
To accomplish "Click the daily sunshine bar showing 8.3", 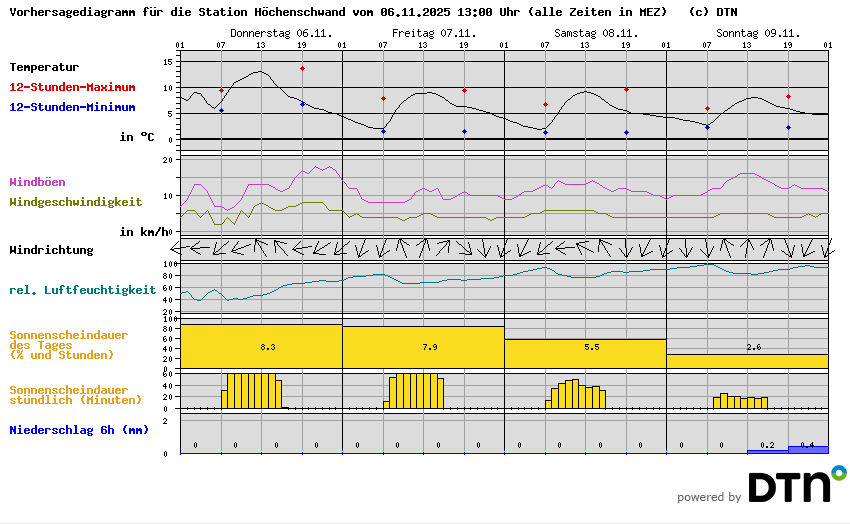I will [261, 346].
